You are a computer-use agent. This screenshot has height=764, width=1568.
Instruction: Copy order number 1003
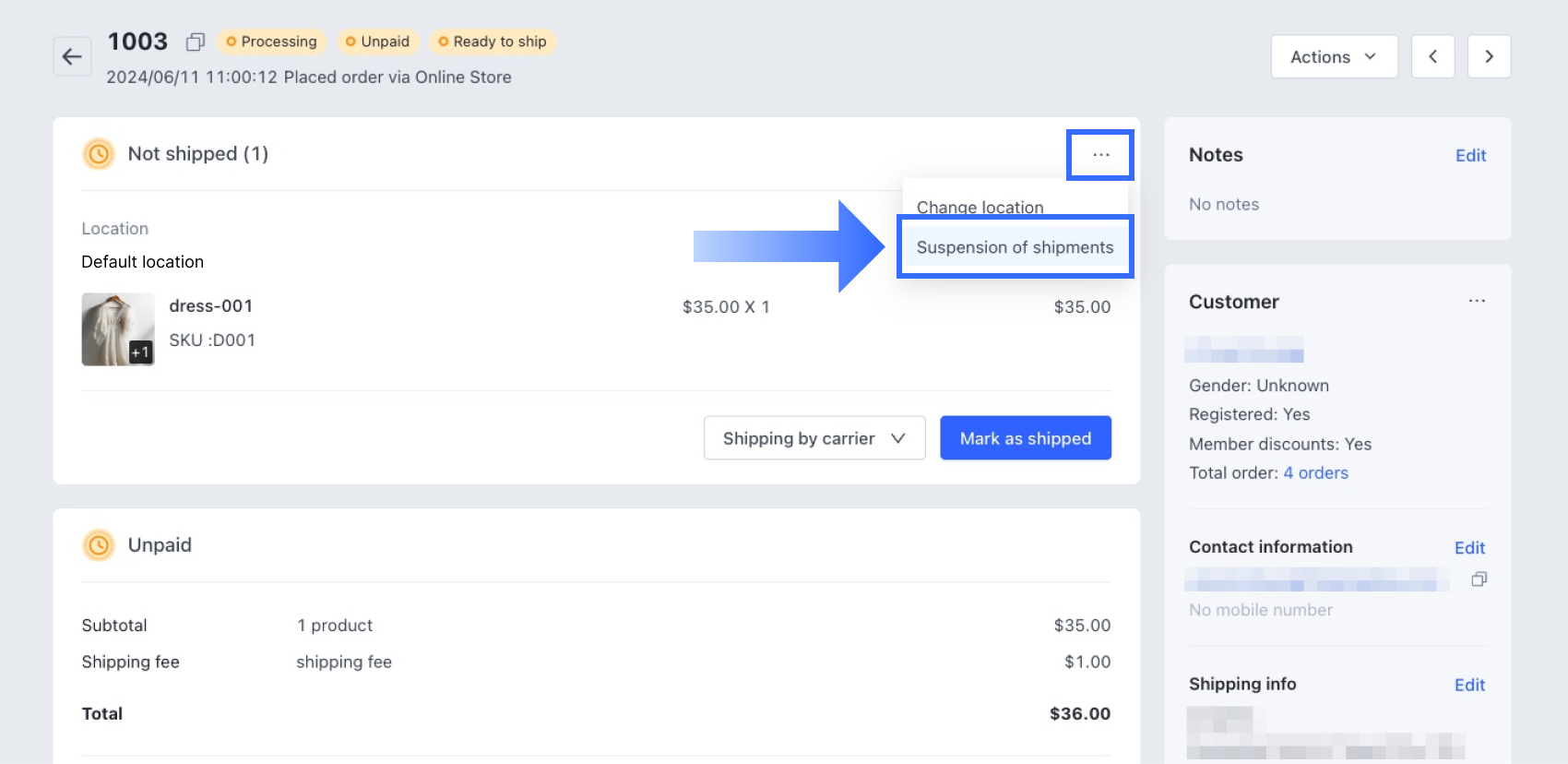click(195, 42)
